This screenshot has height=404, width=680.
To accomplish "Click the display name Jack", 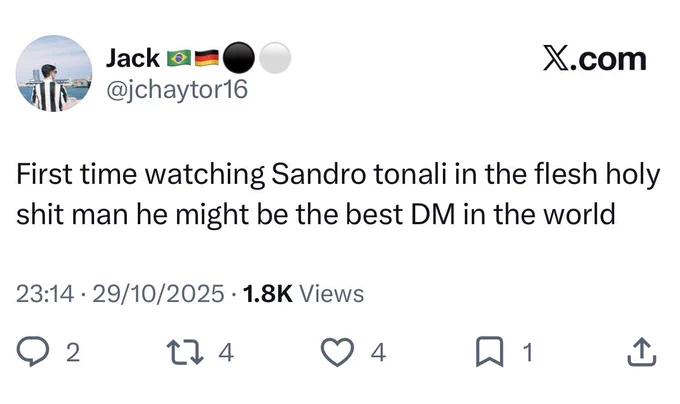I will [133, 58].
